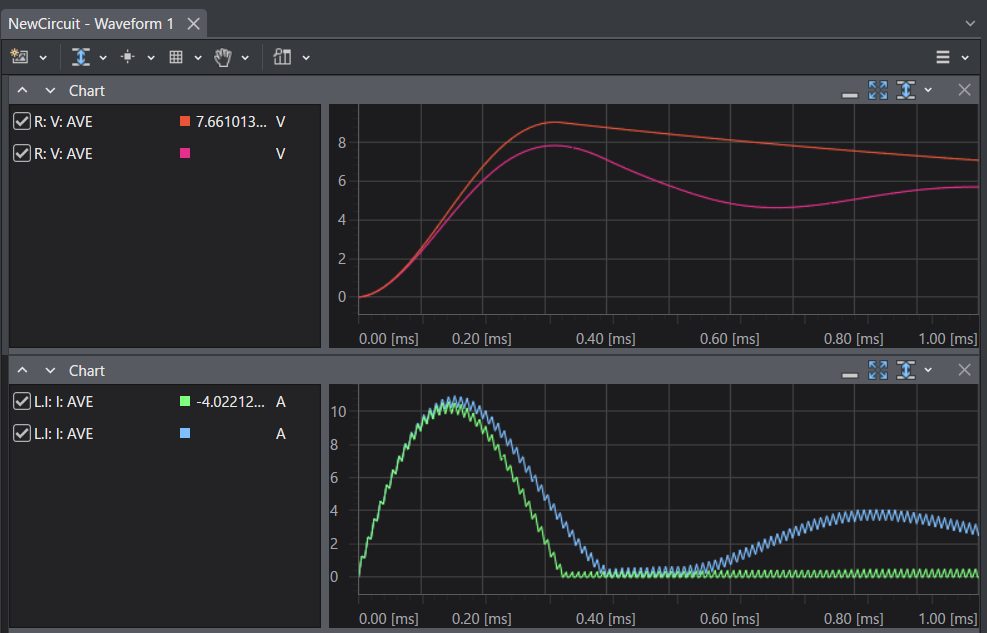Viewport: 987px width, 633px height.
Task: Open dropdown beside the add chart icon
Action: 43,58
